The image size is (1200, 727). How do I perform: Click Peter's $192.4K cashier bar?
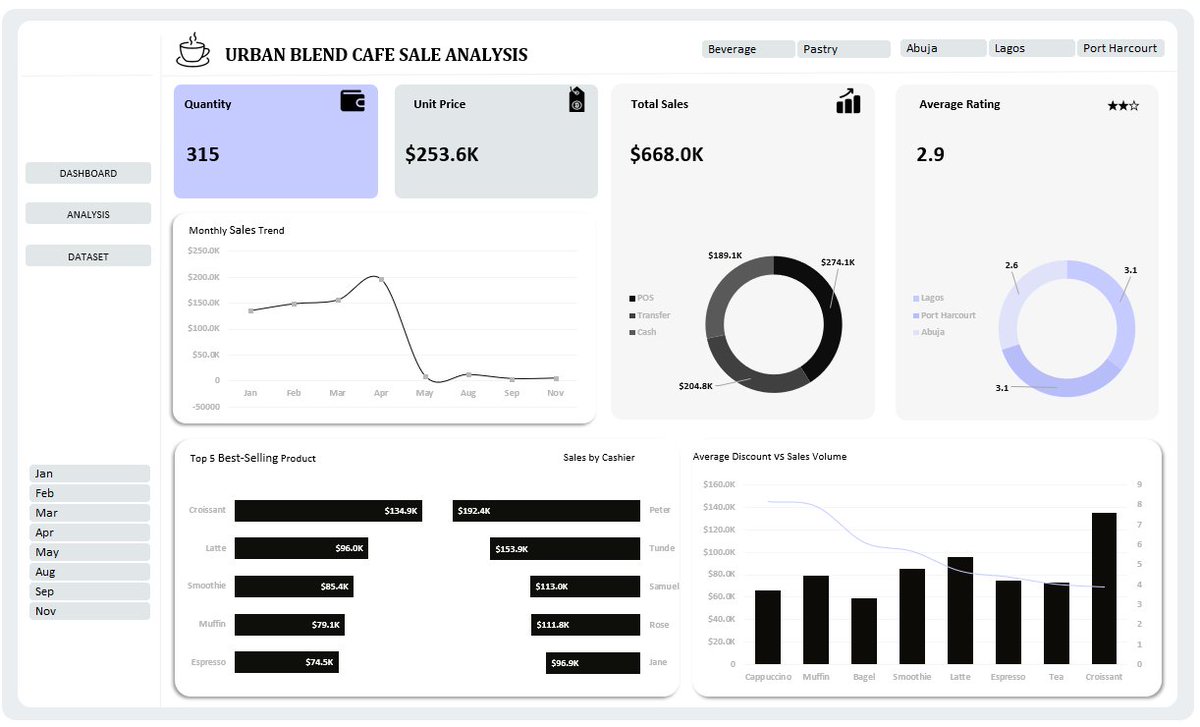pos(546,510)
